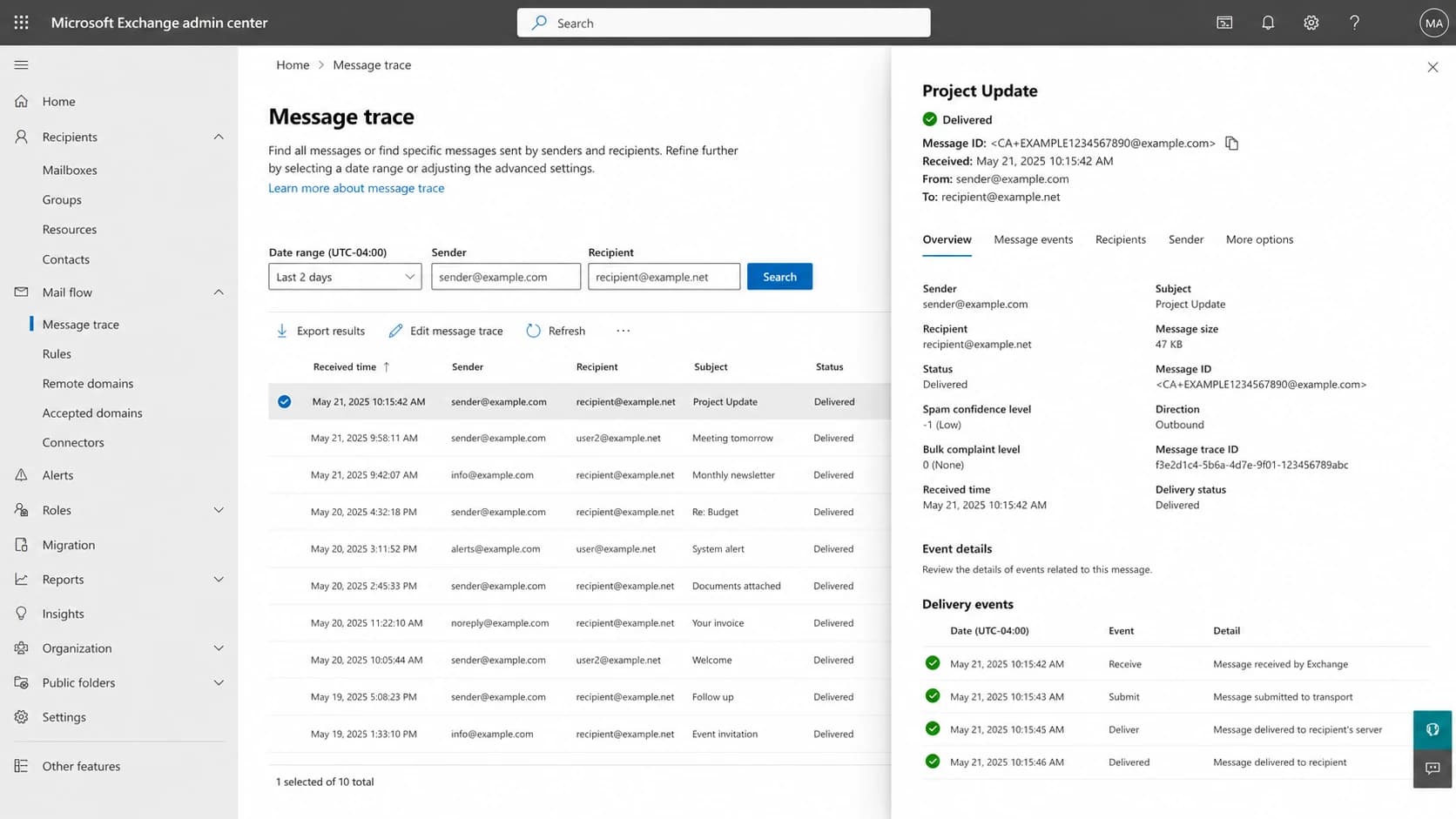The width and height of the screenshot is (1456, 819).
Task: Select the Monthly newsletter message row
Action: click(579, 475)
